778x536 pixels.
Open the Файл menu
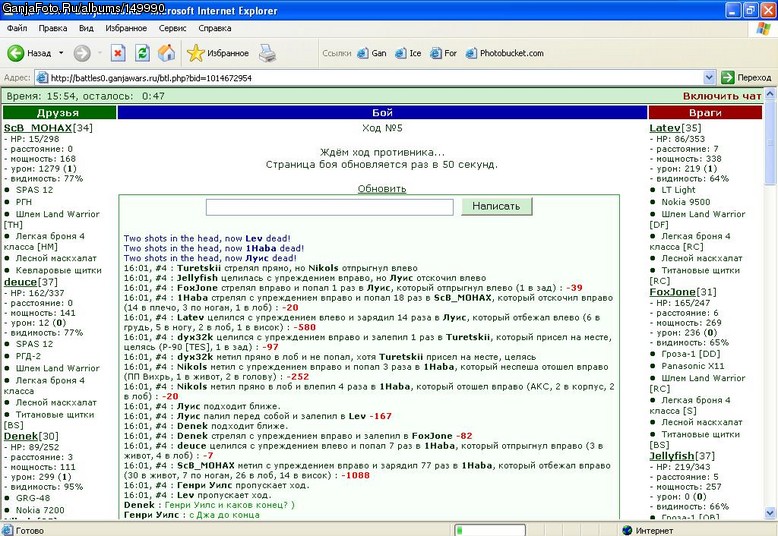pos(17,28)
